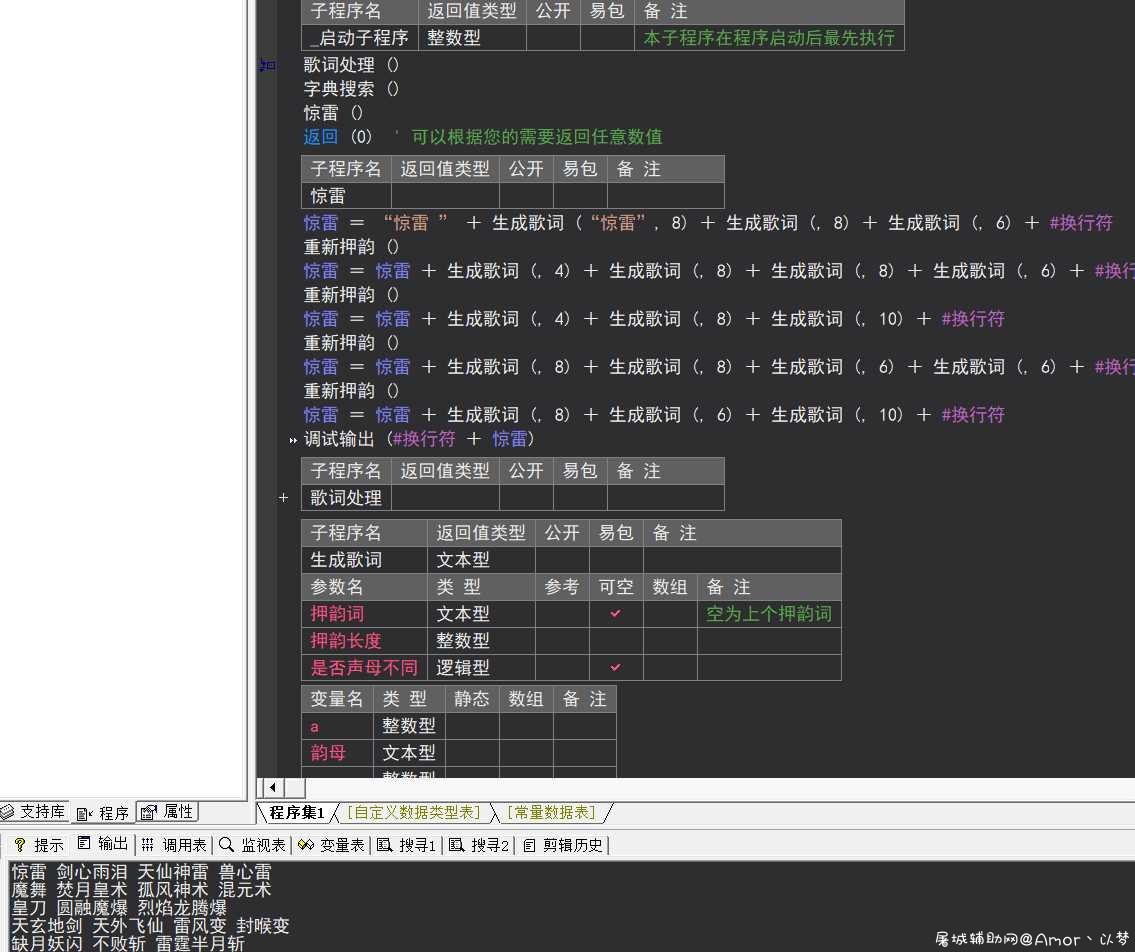Toggle 参考 cell for parameter 押韵词
Image resolution: width=1135 pixels, height=952 pixels.
(562, 614)
